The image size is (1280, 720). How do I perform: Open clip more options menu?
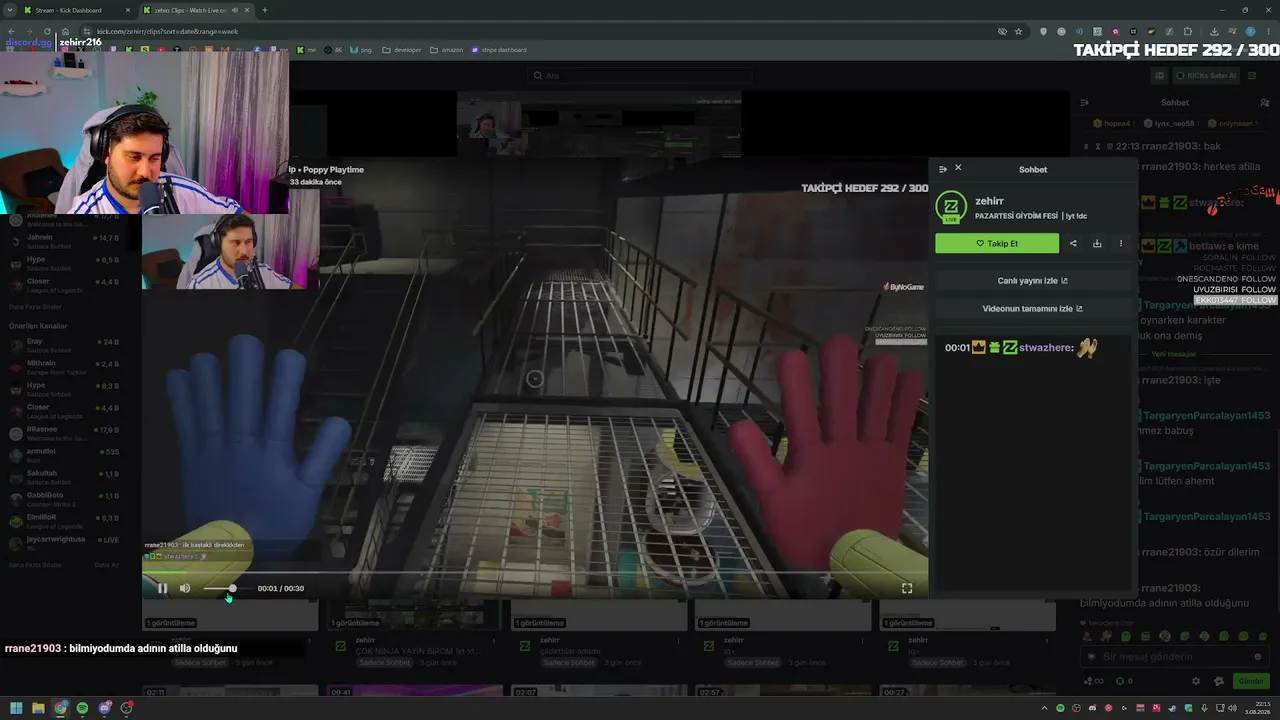1121,243
